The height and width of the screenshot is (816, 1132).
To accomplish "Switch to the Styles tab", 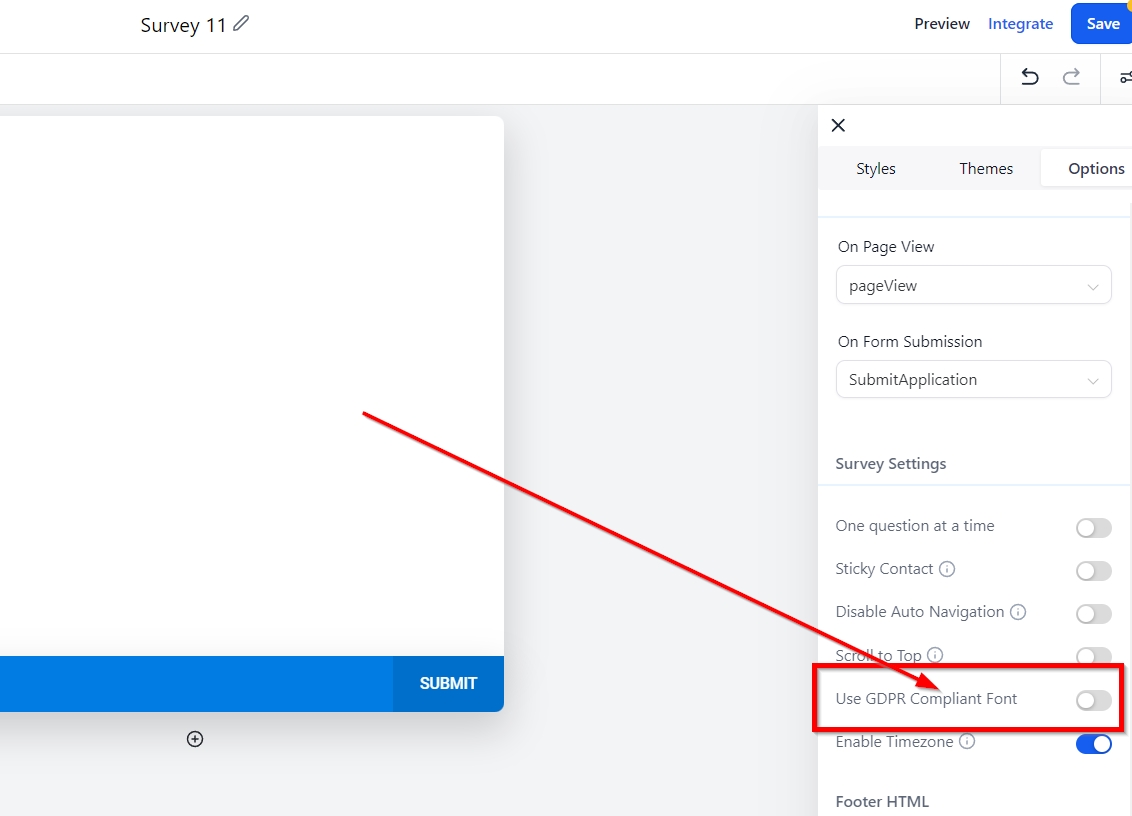I will (x=876, y=169).
